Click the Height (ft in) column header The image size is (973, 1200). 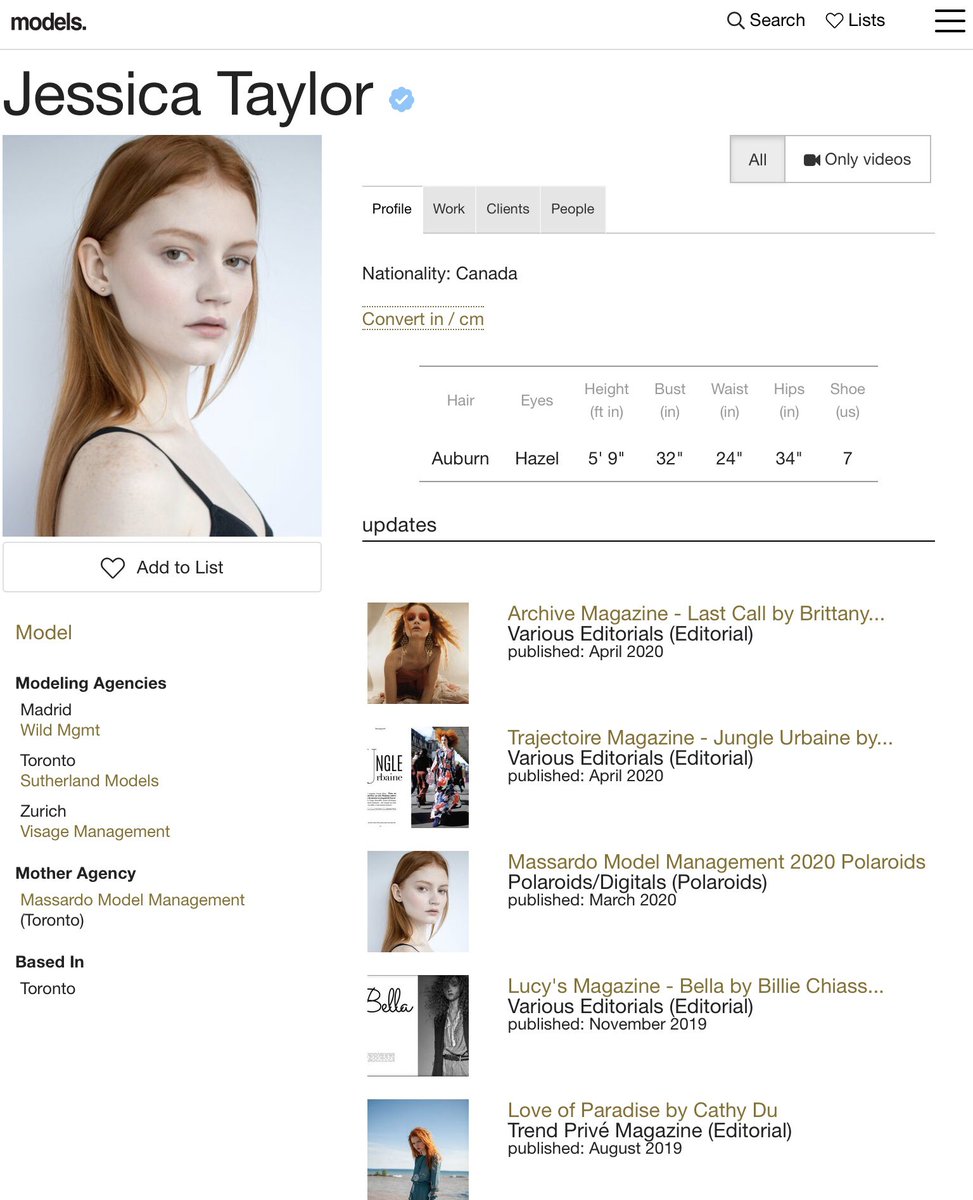pyautogui.click(x=606, y=400)
